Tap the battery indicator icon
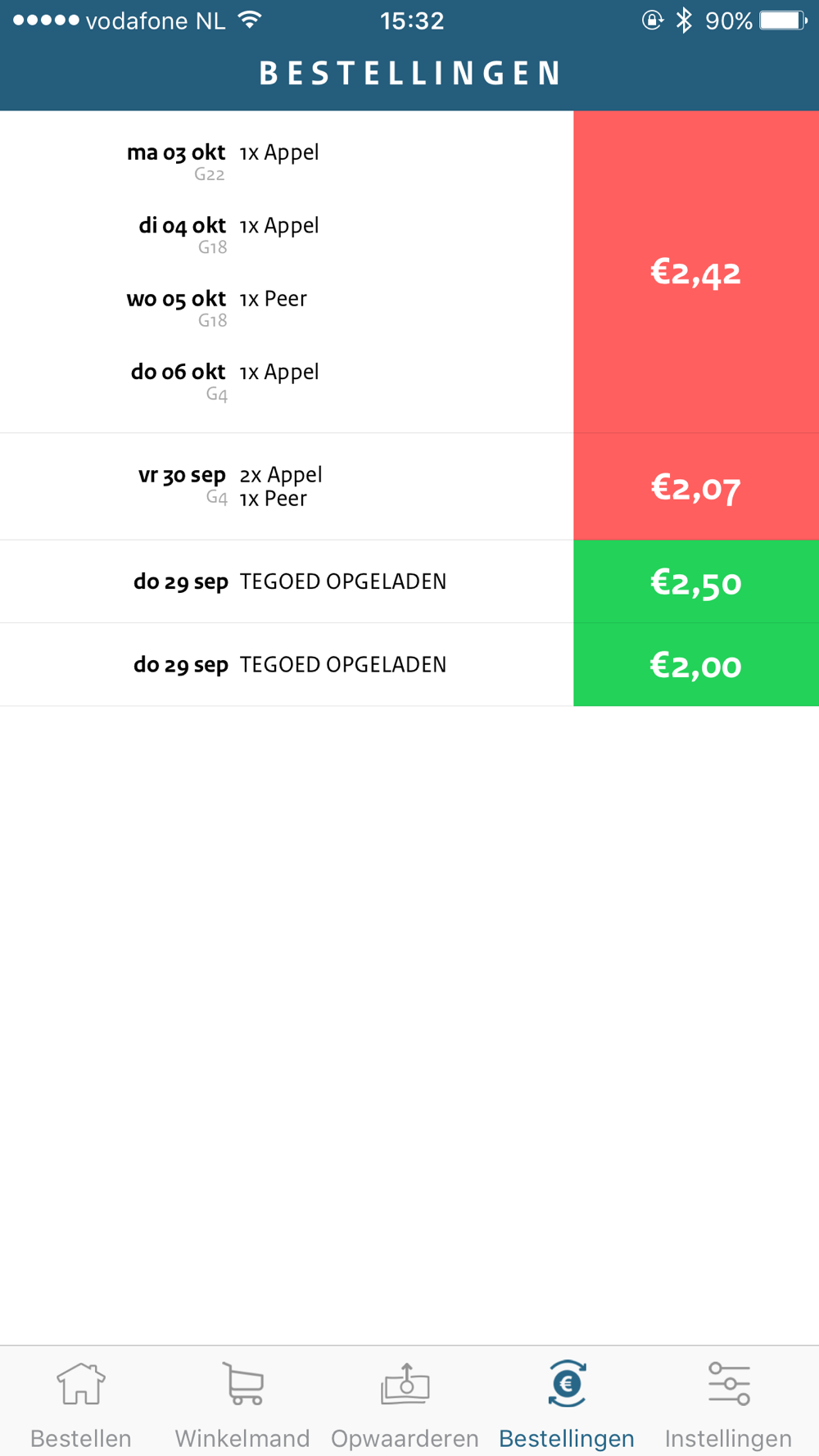Viewport: 819px width, 1456px height. [783, 20]
